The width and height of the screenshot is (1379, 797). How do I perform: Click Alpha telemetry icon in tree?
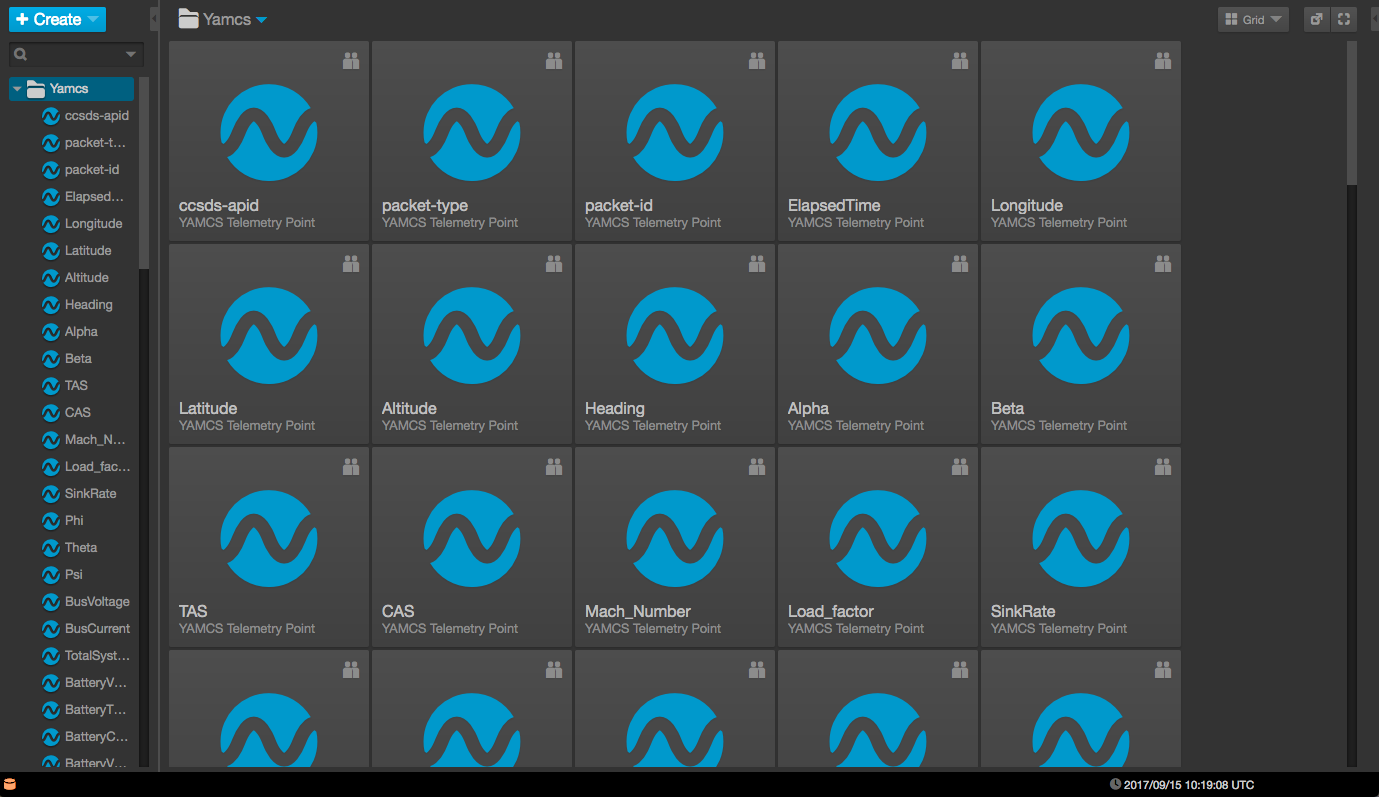pyautogui.click(x=50, y=332)
